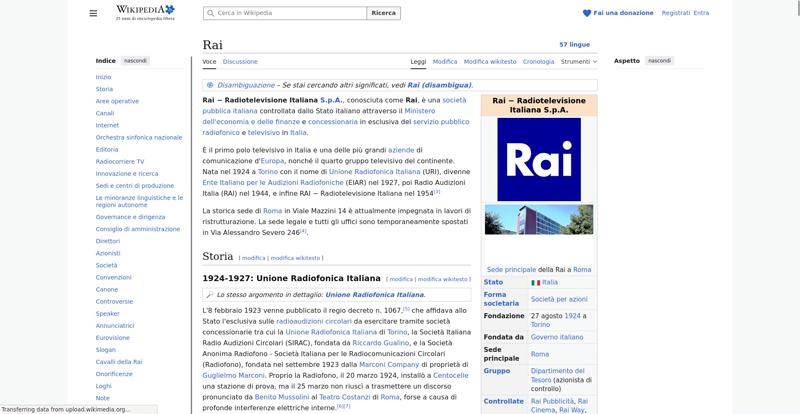Click the Italian flag icon in infobox
Viewport: 800px width, 414px height.
point(535,282)
